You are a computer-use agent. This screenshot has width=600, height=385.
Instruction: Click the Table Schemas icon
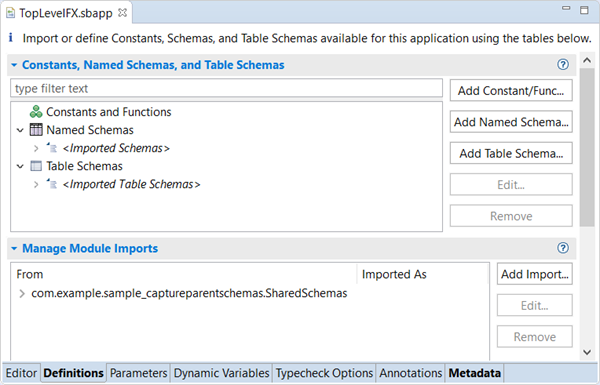pos(36,166)
